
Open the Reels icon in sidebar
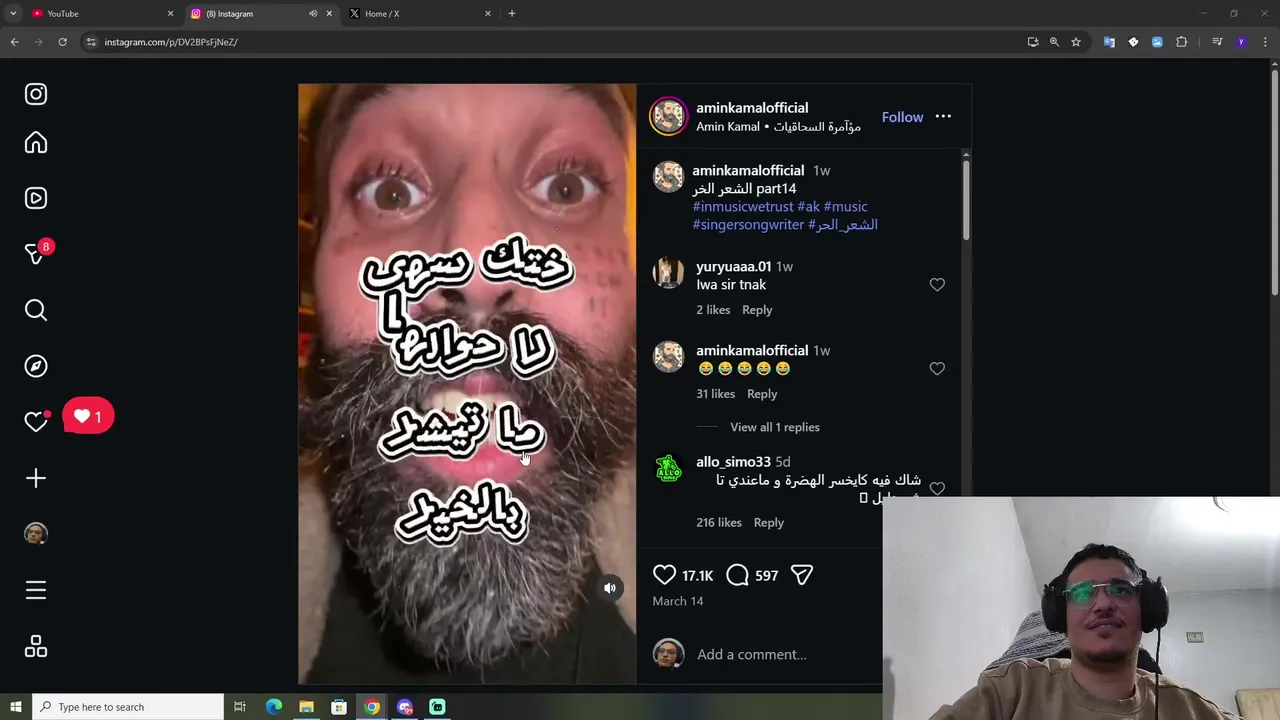point(36,198)
